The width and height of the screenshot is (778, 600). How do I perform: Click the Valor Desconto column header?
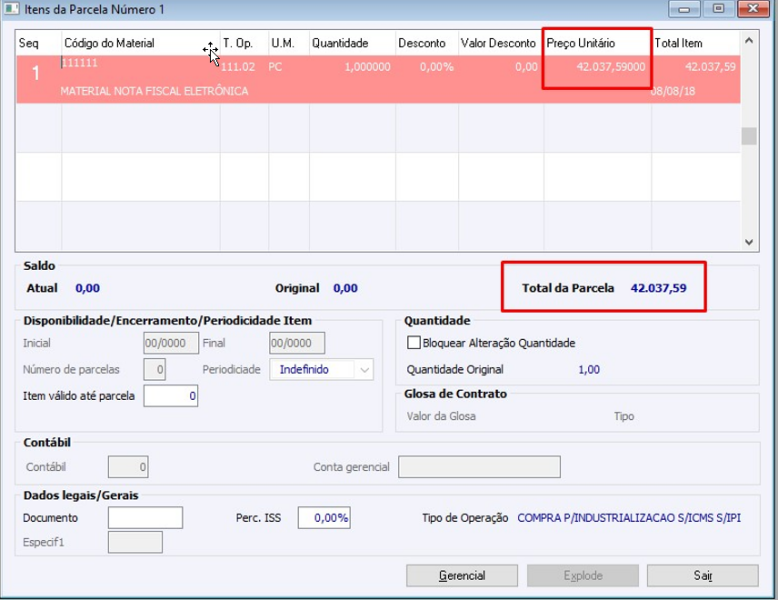click(501, 43)
